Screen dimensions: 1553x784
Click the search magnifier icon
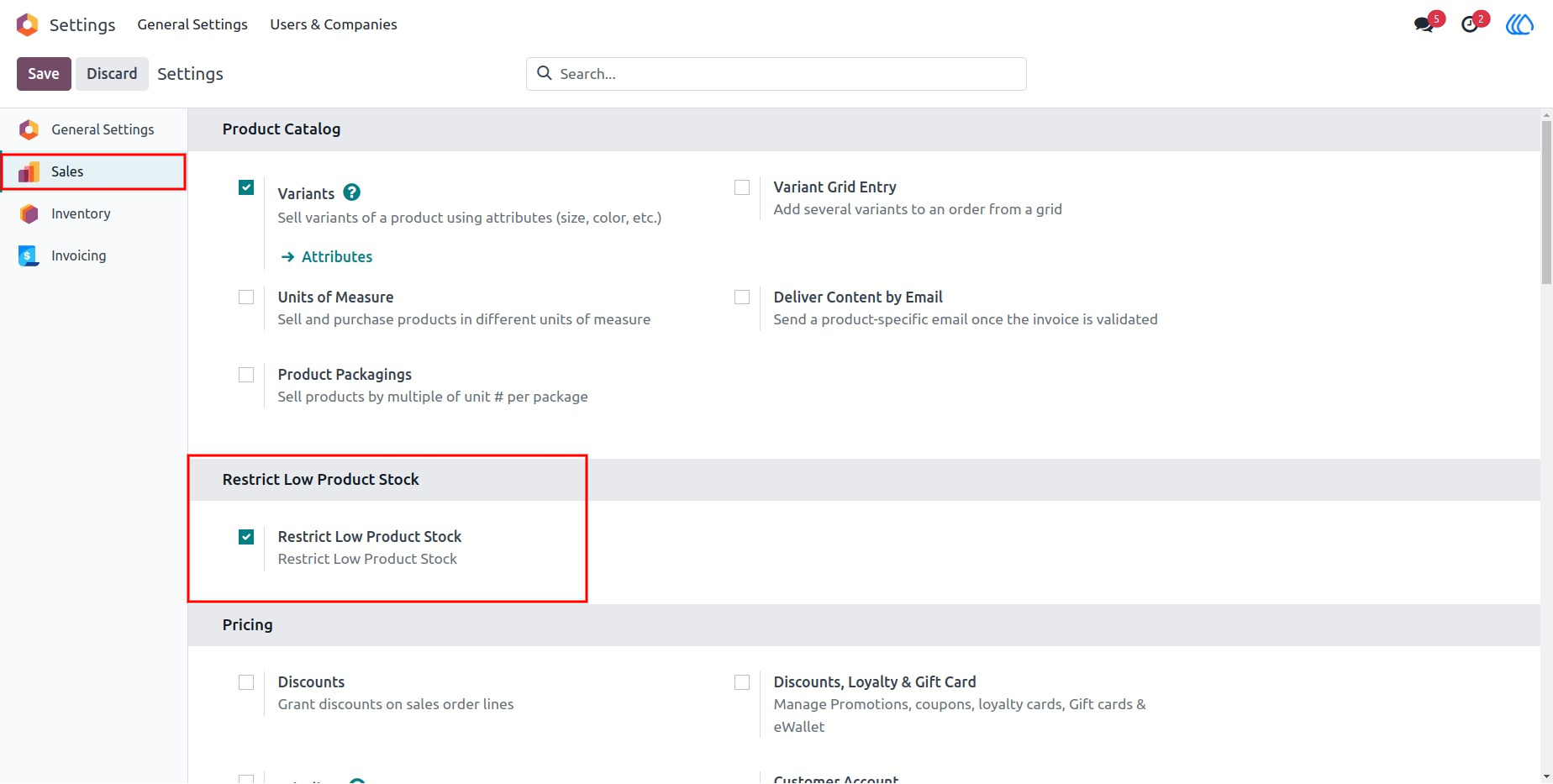point(545,73)
